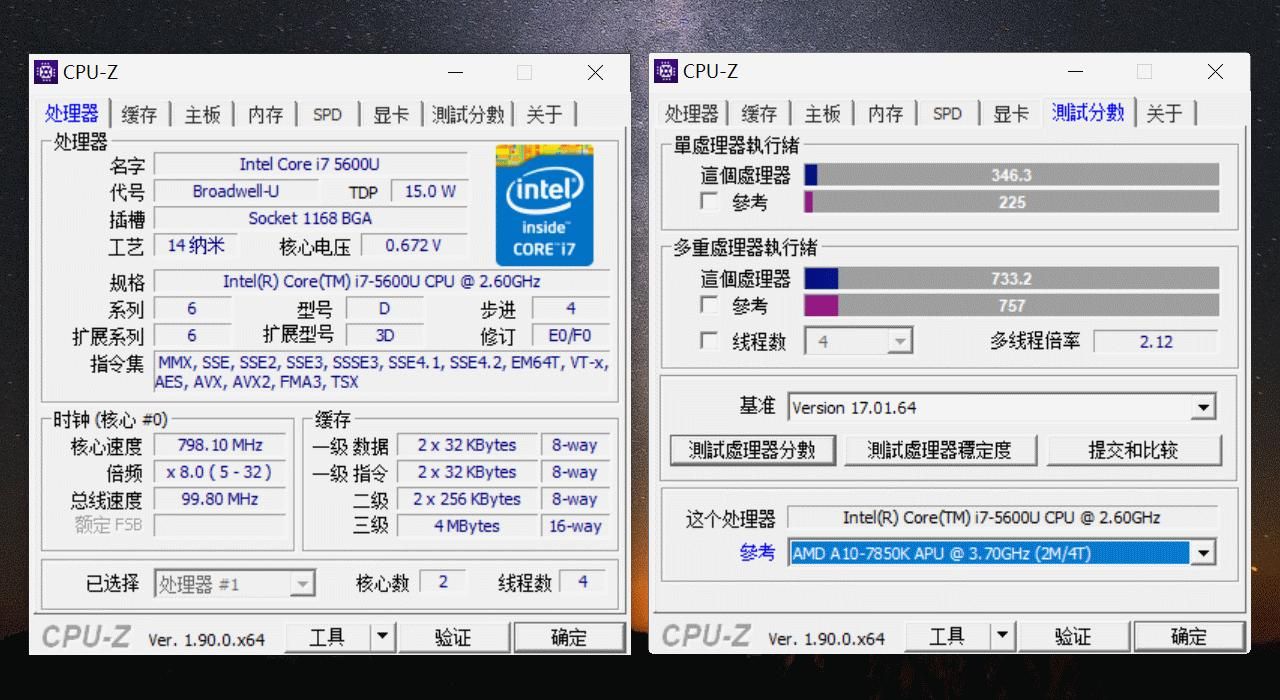Click the 核心数 value 2
1280x700 pixels.
443,582
